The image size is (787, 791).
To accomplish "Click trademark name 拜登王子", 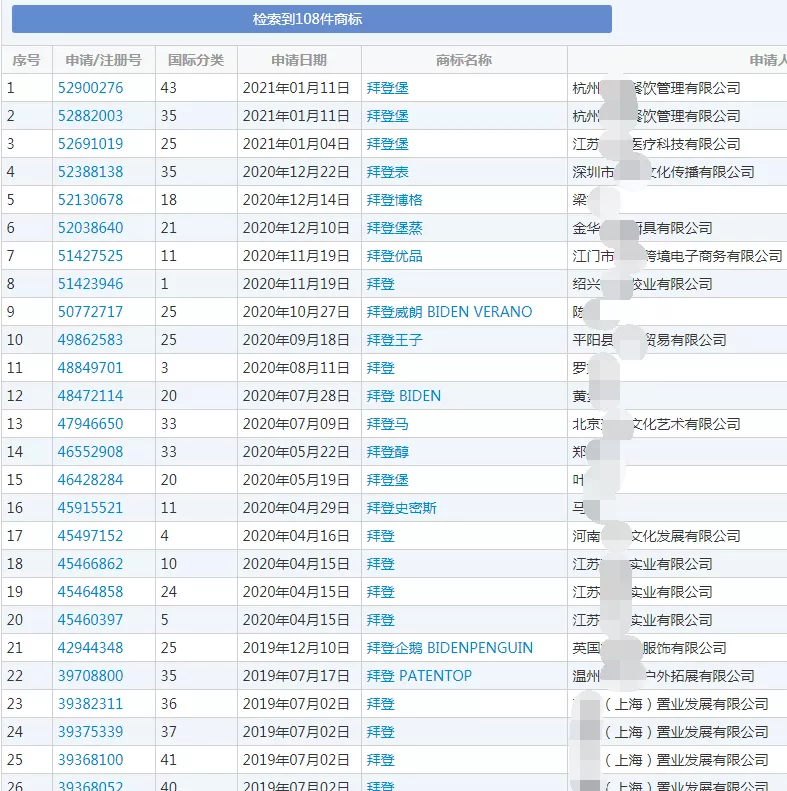I will 395,340.
